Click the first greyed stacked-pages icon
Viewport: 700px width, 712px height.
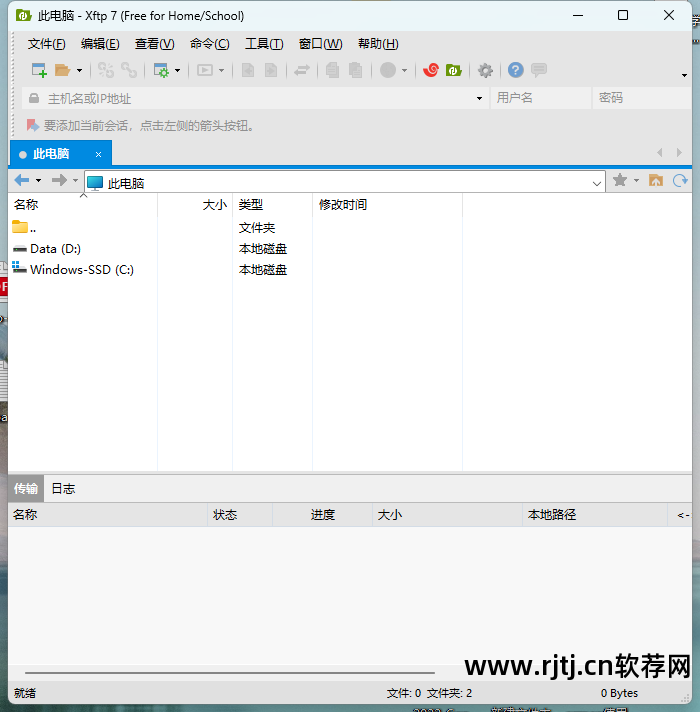coord(332,70)
